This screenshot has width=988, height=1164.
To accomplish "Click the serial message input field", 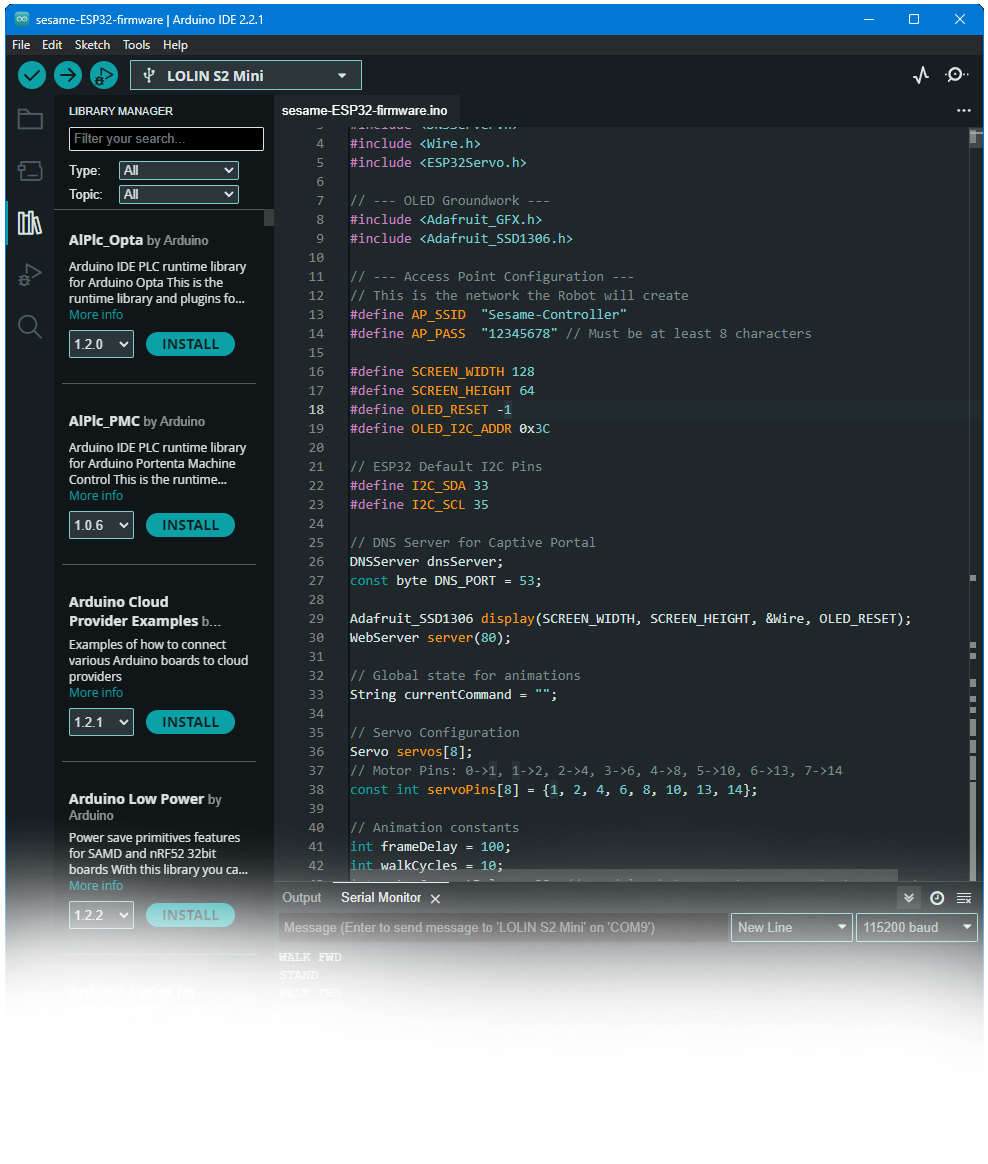I will coord(500,927).
